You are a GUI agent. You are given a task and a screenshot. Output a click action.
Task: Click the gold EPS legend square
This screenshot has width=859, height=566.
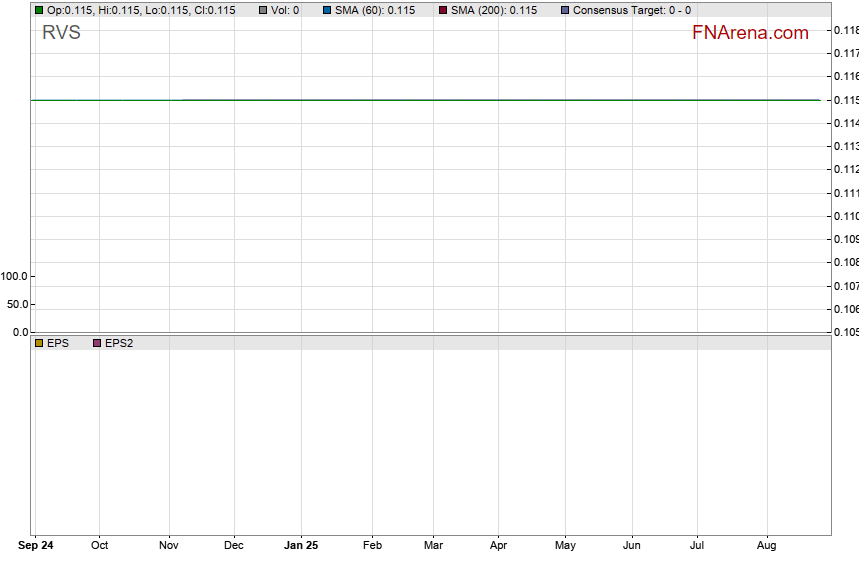39,343
